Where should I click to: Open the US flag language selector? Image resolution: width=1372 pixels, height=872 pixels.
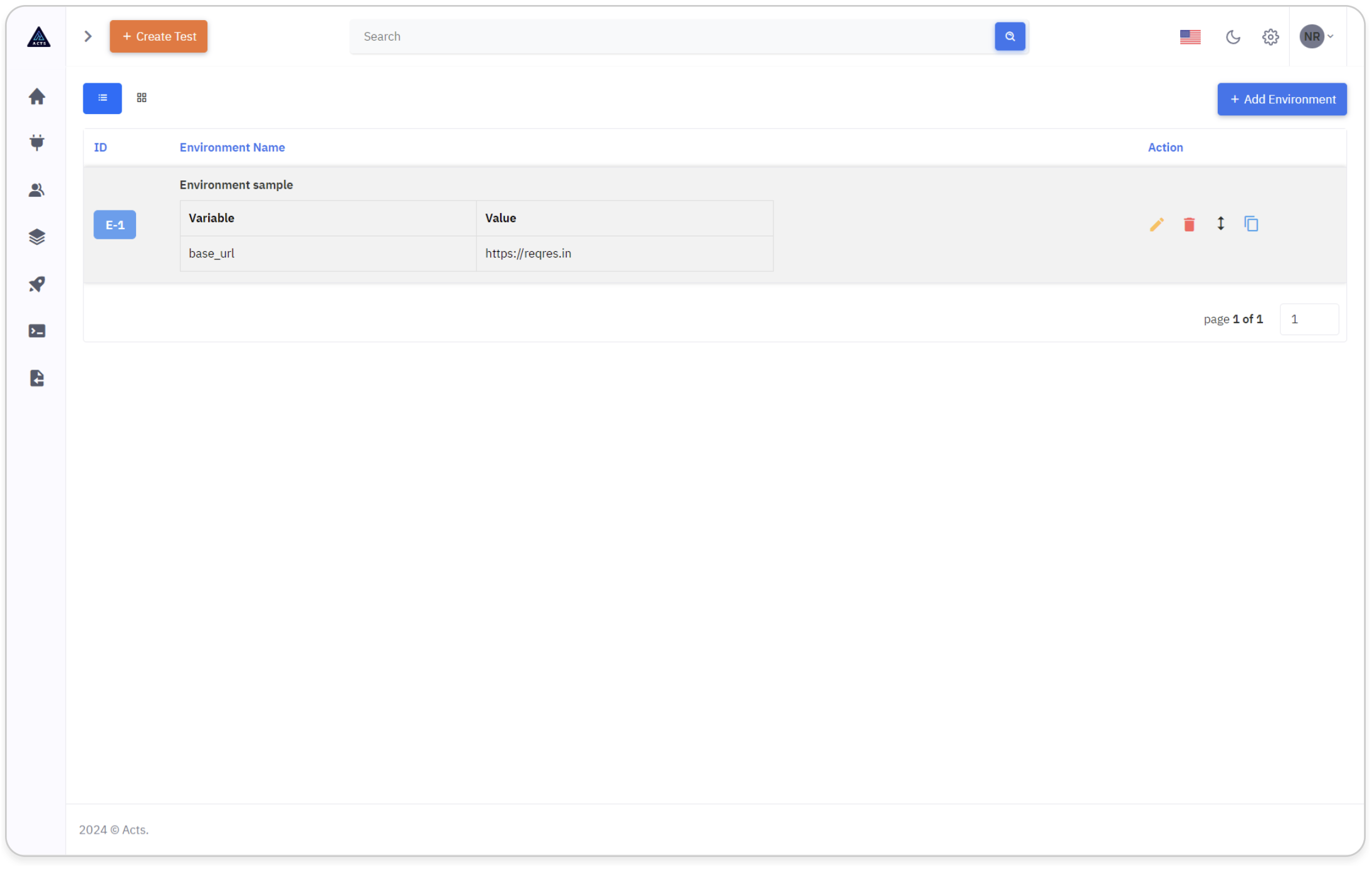click(1190, 37)
